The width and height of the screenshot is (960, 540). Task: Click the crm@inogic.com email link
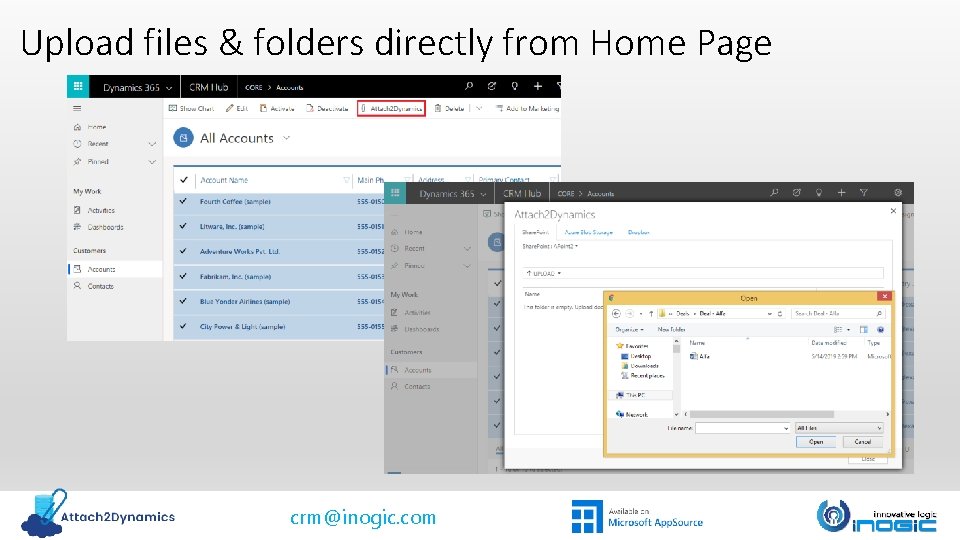(x=362, y=517)
